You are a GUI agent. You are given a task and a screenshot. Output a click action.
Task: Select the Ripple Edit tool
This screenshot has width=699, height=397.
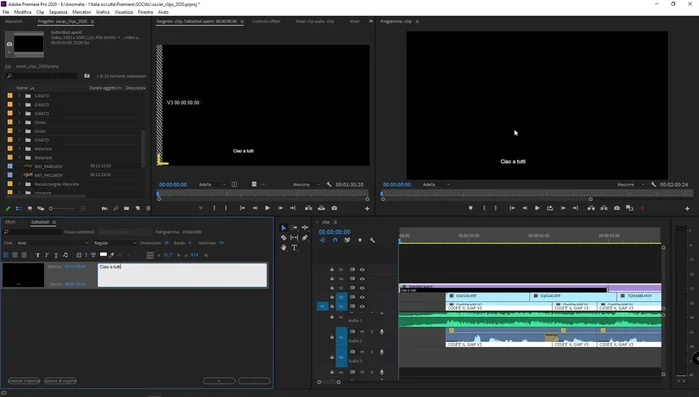point(305,228)
